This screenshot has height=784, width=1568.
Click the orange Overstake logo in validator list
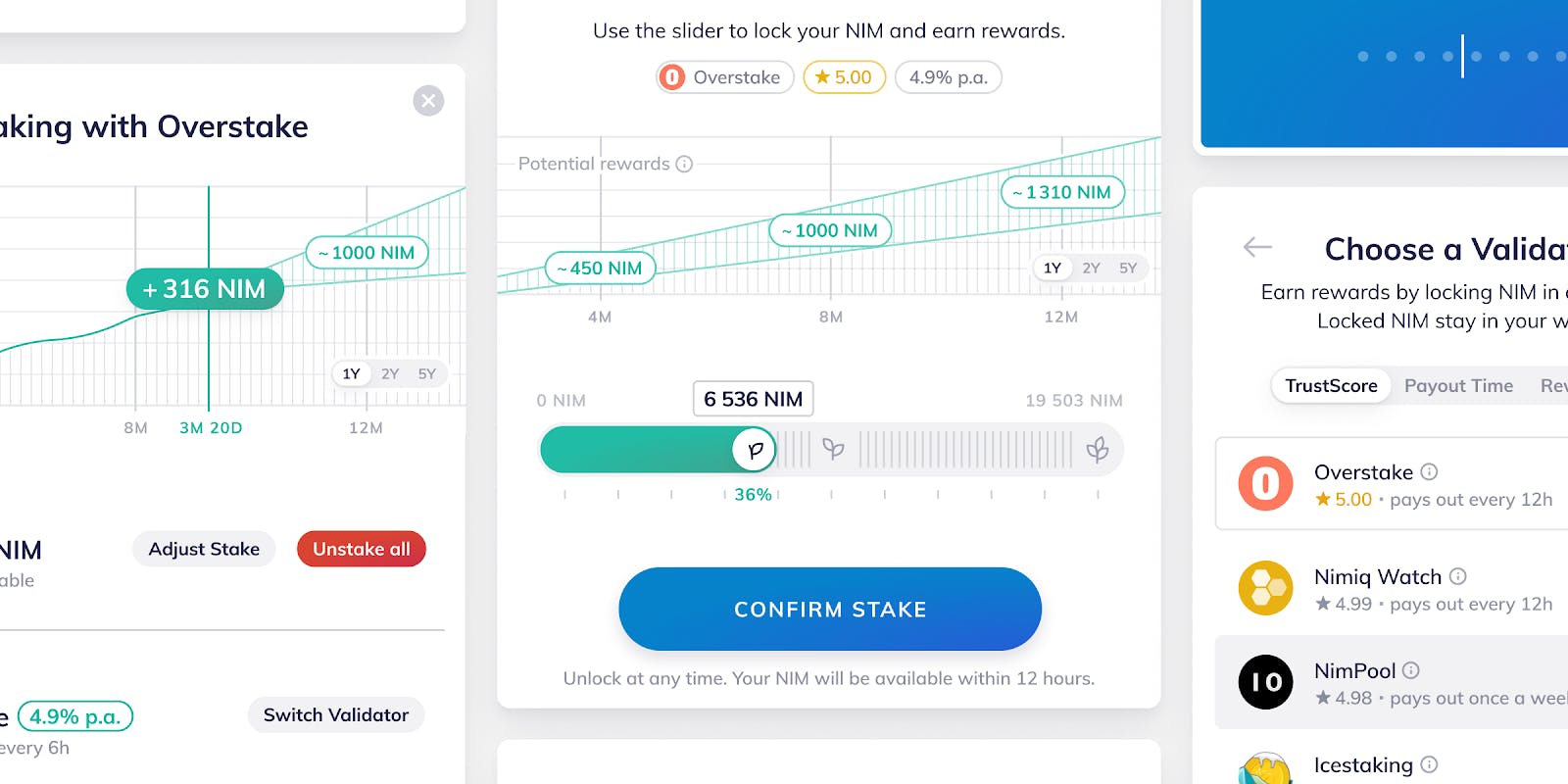(x=1265, y=483)
